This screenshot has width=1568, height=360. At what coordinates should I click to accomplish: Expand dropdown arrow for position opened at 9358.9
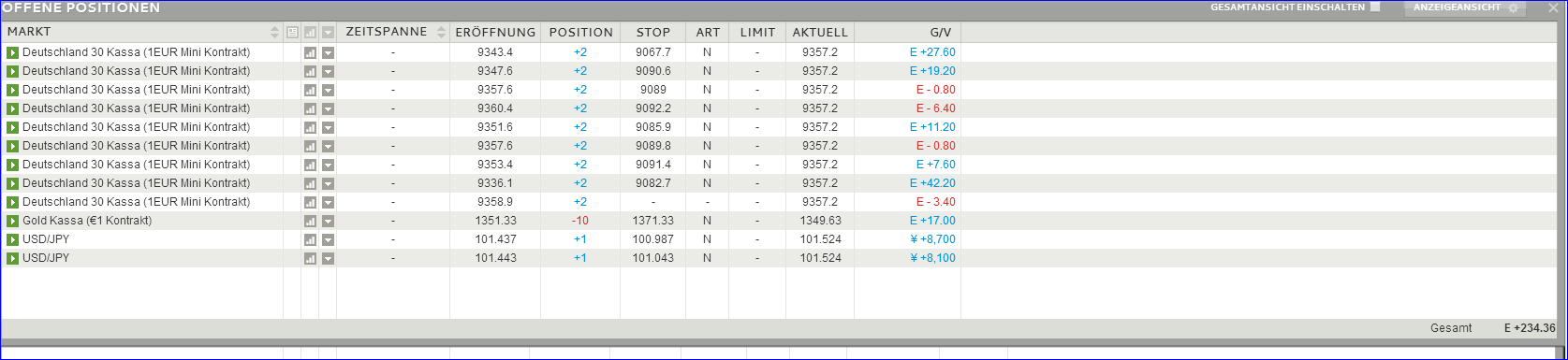pos(328,202)
